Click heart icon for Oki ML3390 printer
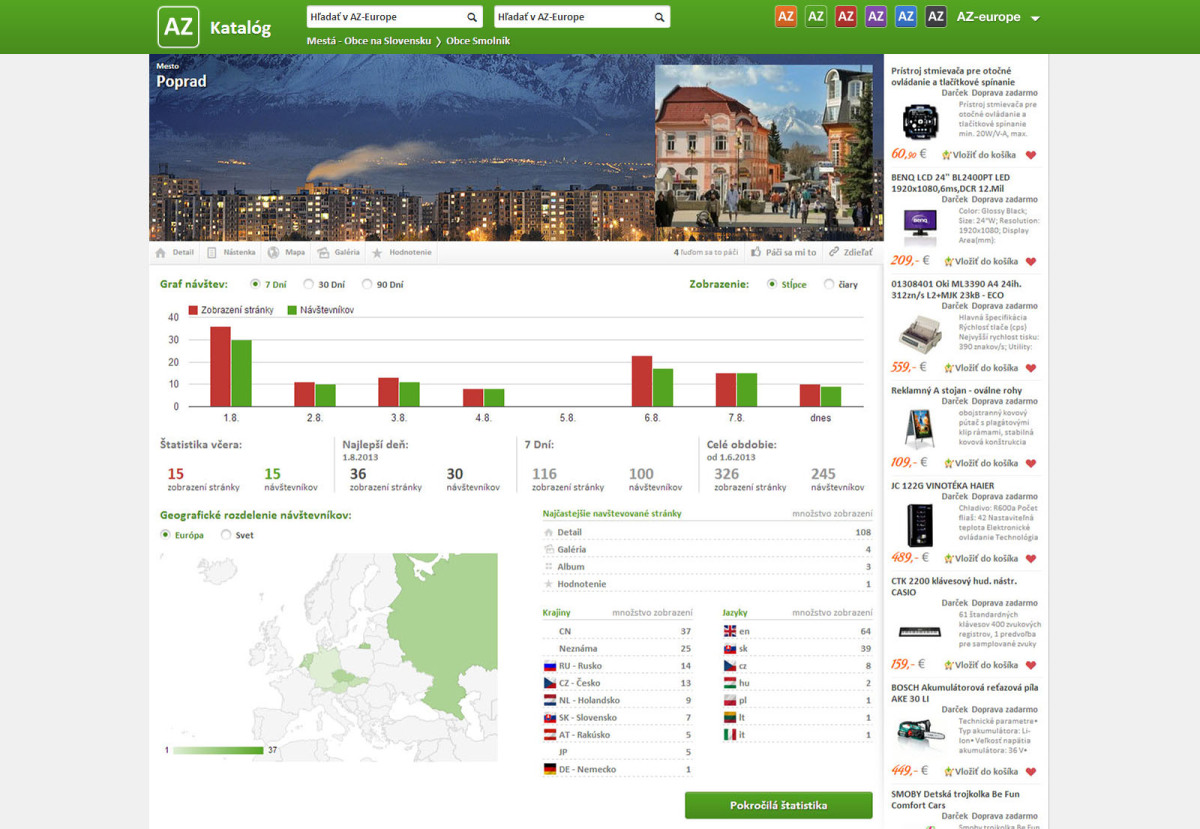This screenshot has height=829, width=1200. point(1031,368)
